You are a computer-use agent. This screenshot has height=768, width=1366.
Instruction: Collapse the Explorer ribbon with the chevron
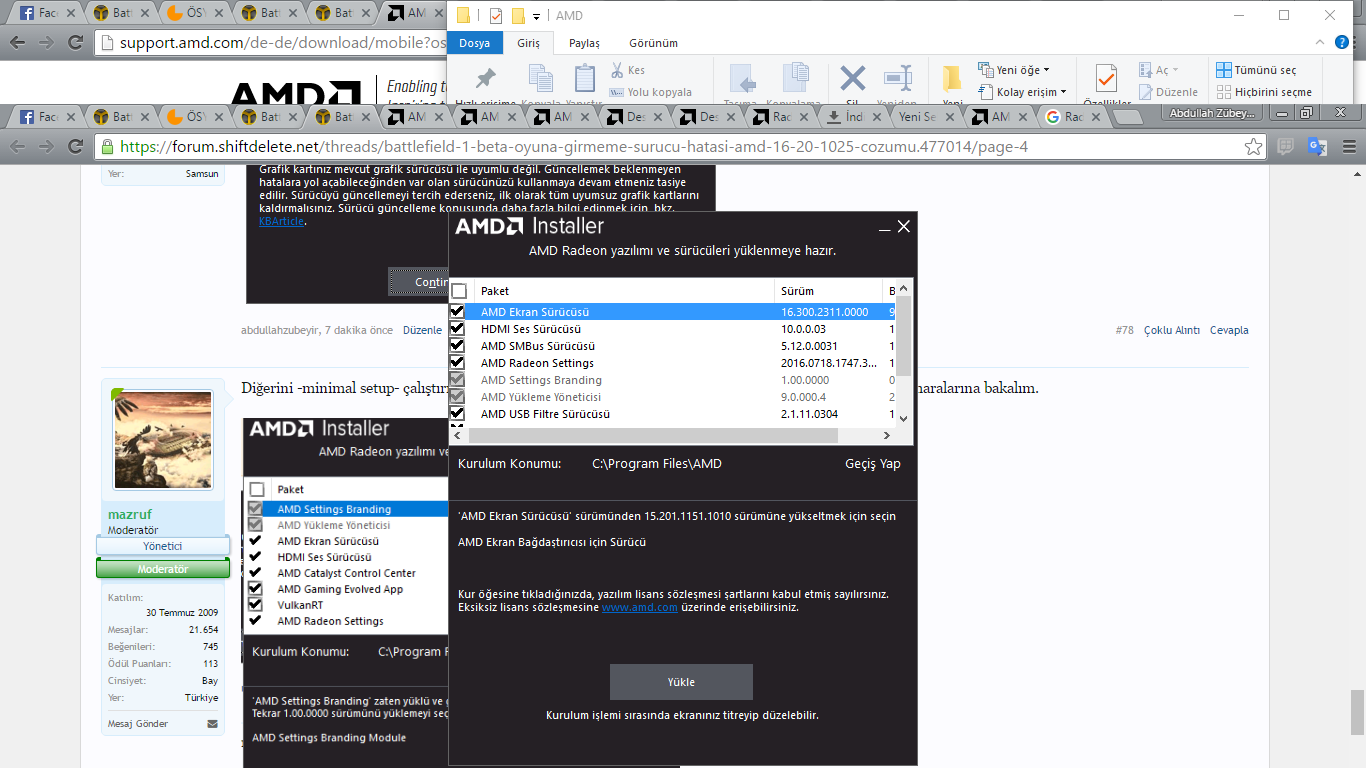1322,43
